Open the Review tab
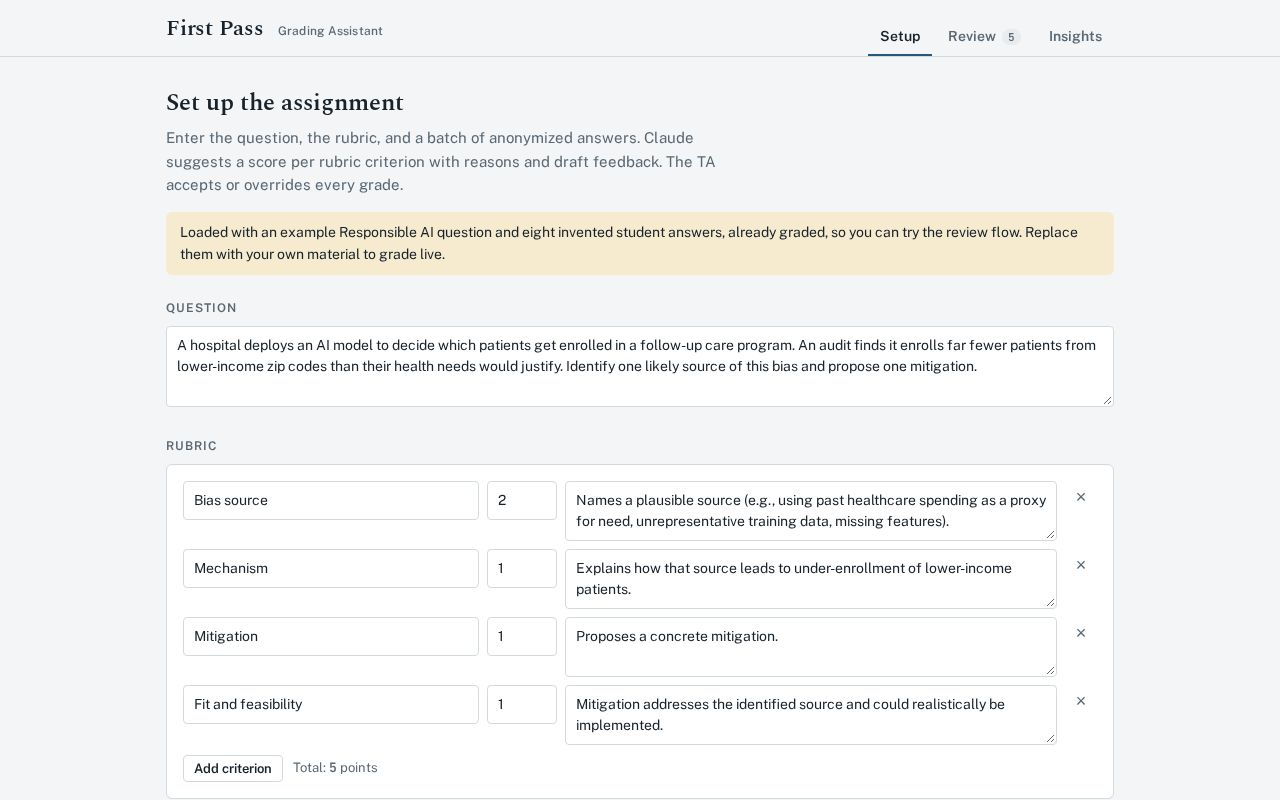This screenshot has height=800, width=1280. (984, 36)
